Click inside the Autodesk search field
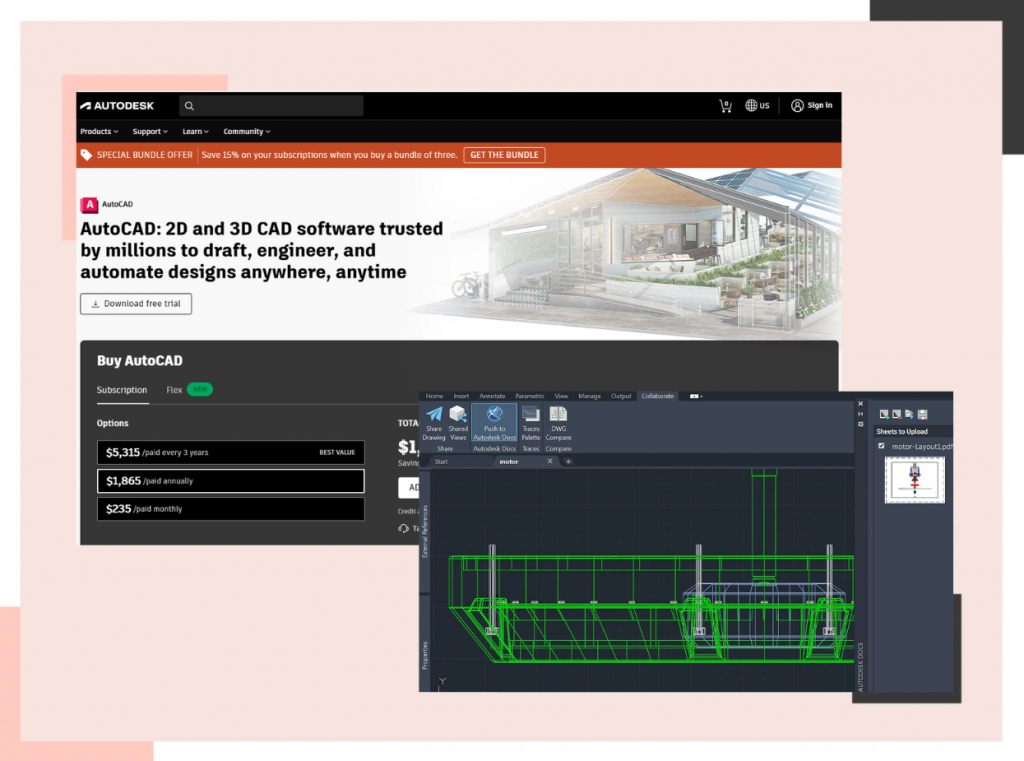1024x761 pixels. pos(271,106)
